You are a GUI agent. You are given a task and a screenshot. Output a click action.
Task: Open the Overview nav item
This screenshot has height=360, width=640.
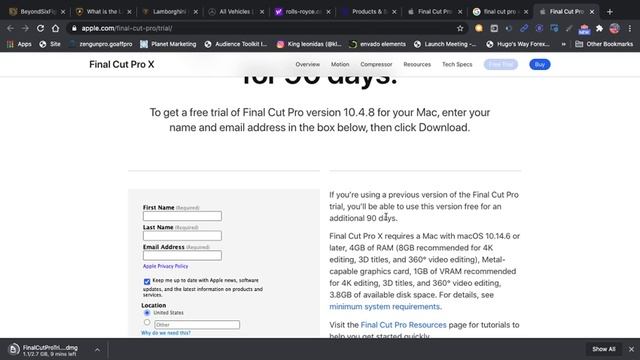pos(307,64)
